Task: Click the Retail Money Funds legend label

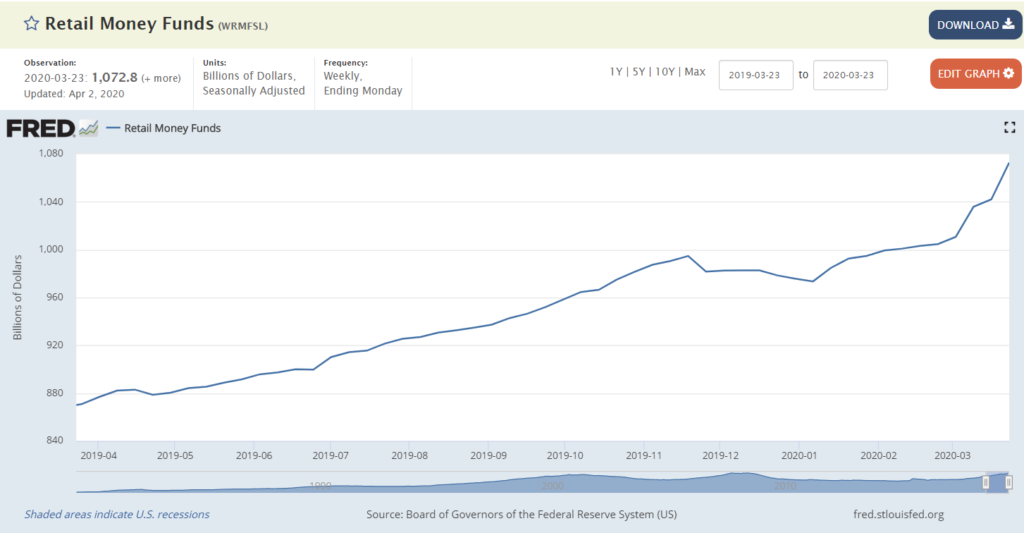Action: point(172,128)
